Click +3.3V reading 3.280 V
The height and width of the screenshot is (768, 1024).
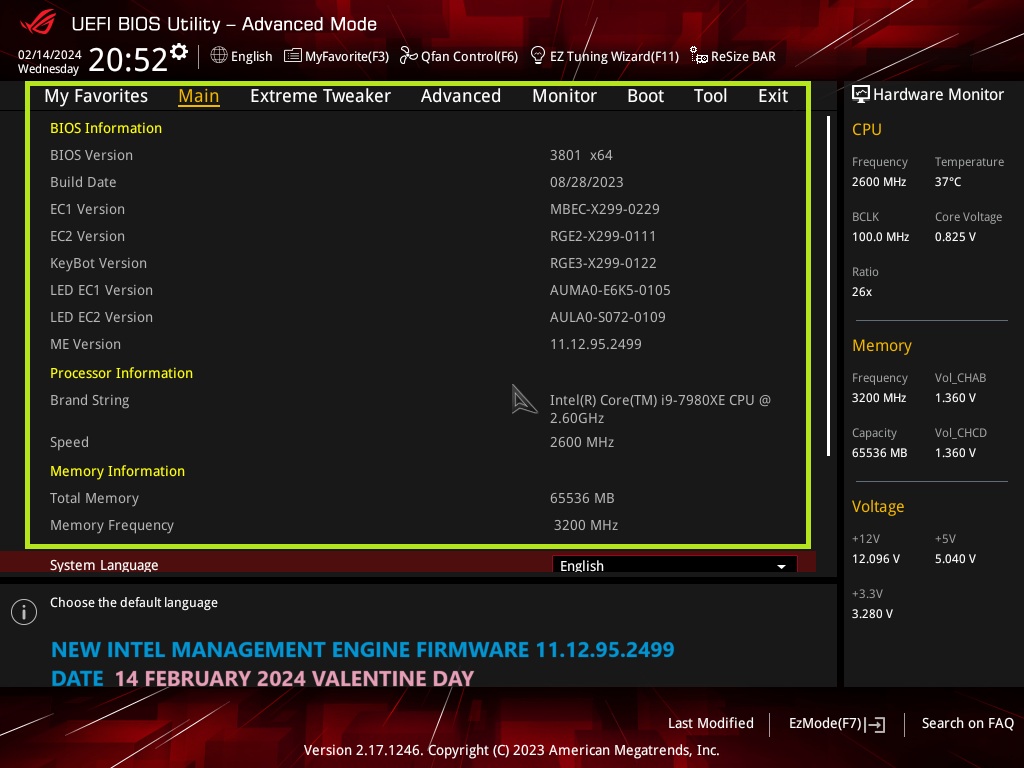coord(872,614)
